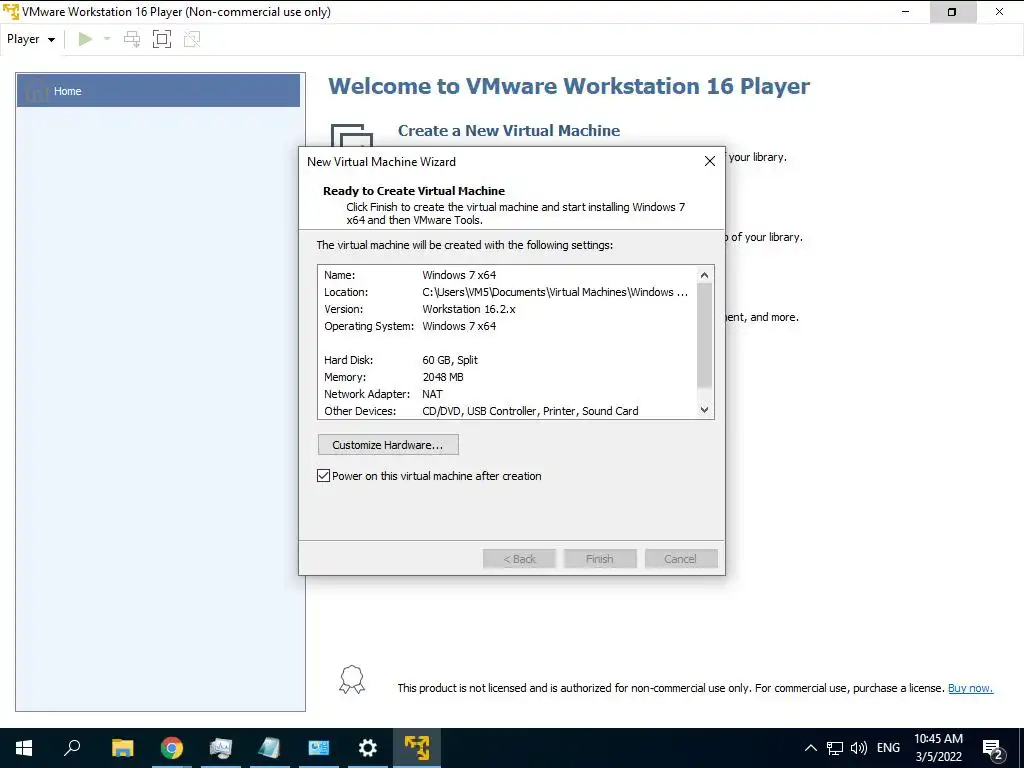
Task: Enter full screen mode icon
Action: (x=161, y=39)
